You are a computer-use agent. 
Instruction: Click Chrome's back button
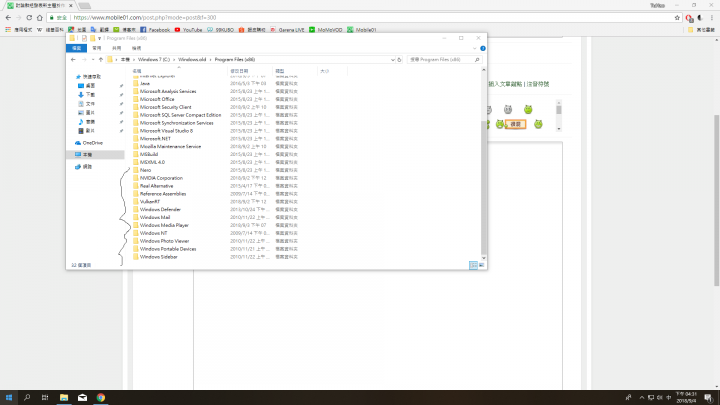coord(8,17)
